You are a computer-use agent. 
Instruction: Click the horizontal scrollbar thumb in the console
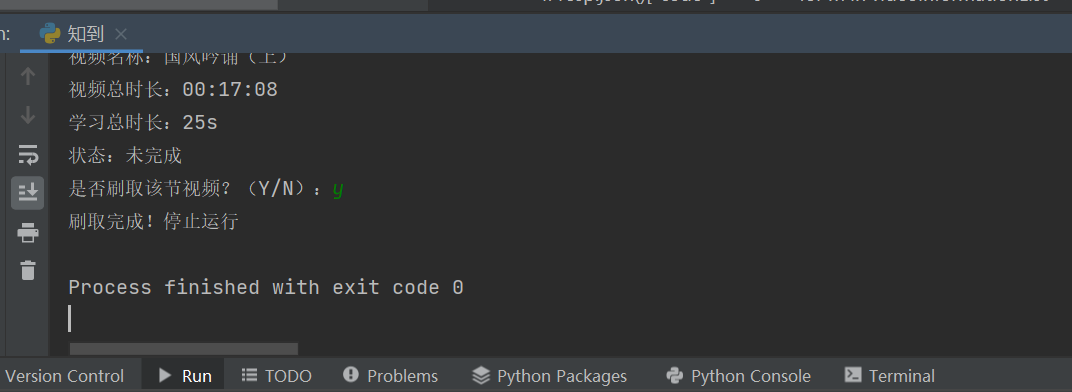(x=184, y=349)
